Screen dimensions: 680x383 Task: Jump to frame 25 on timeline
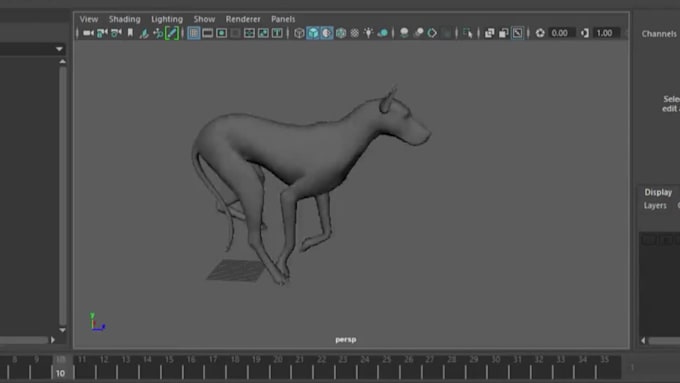point(386,360)
